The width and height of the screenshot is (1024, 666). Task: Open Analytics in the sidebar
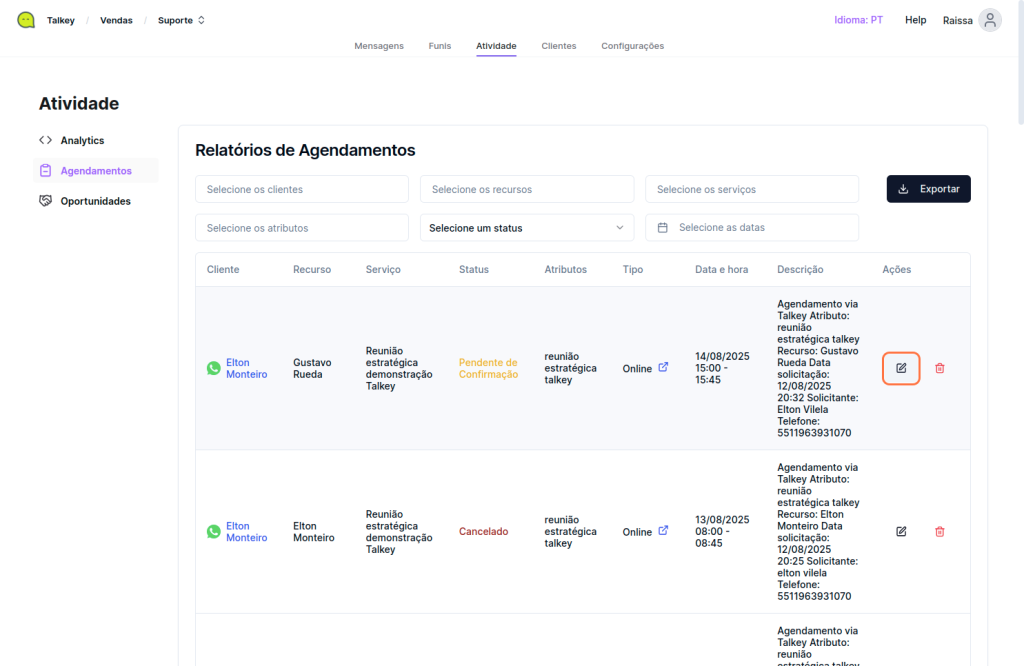[x=82, y=140]
